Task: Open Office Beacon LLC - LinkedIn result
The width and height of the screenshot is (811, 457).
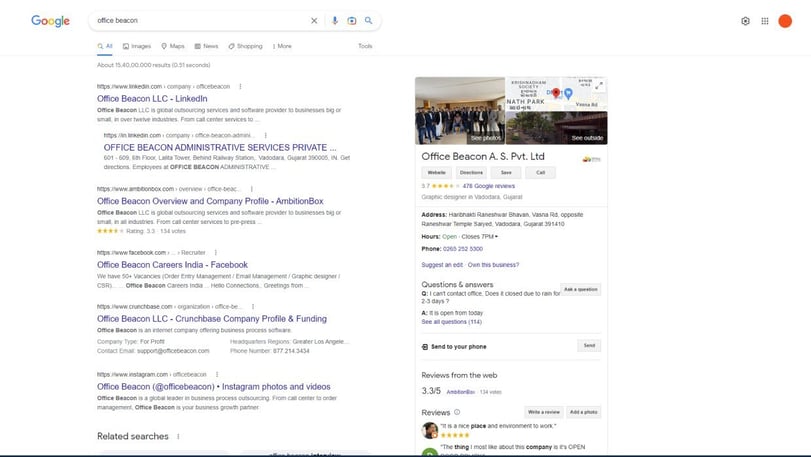Action: (x=152, y=99)
